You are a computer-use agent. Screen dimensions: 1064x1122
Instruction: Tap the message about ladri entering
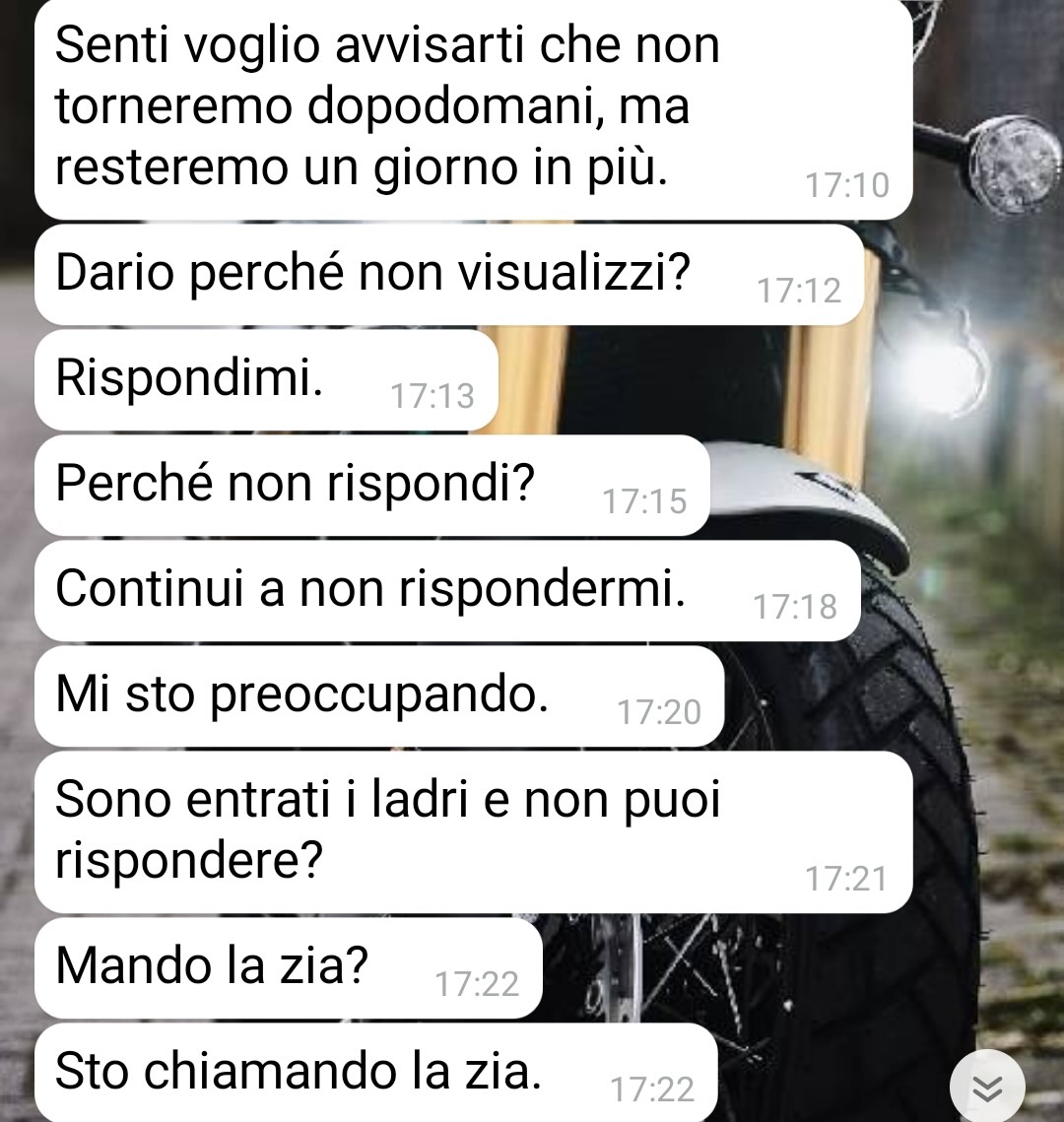(474, 832)
